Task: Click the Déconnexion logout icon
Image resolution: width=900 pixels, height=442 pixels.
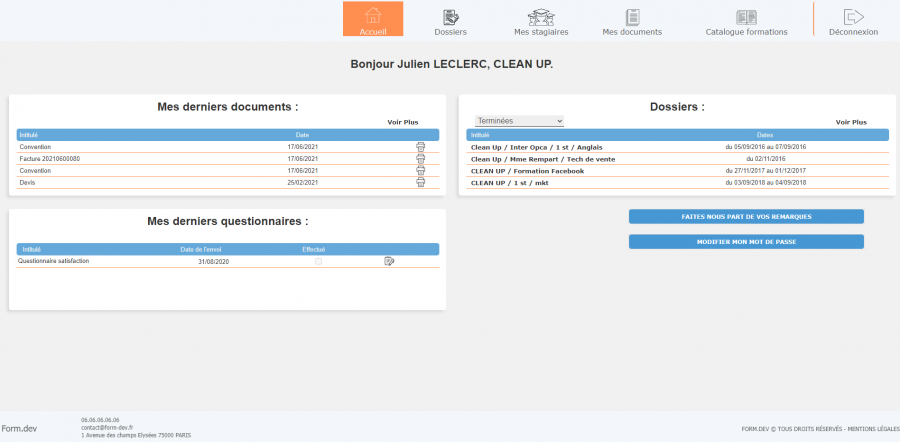Action: pyautogui.click(x=853, y=17)
